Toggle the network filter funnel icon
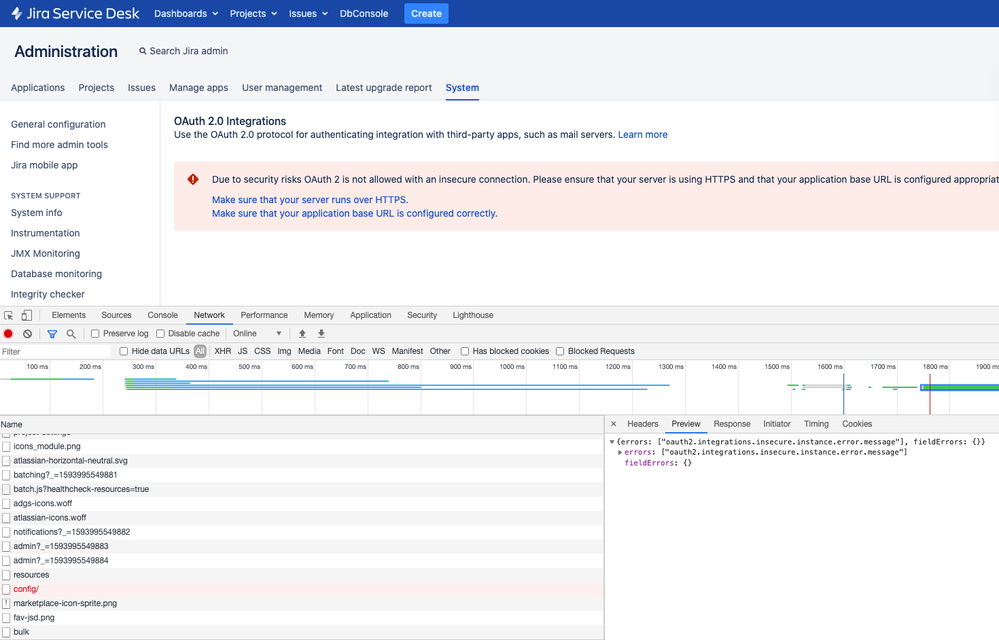Screen dimensions: 999x640 click(52, 334)
